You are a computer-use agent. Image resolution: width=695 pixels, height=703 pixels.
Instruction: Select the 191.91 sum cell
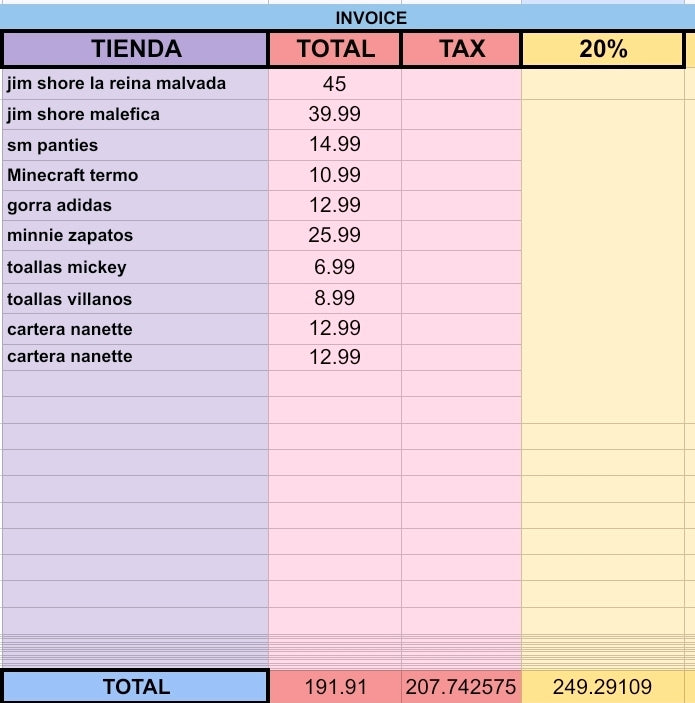[335, 686]
